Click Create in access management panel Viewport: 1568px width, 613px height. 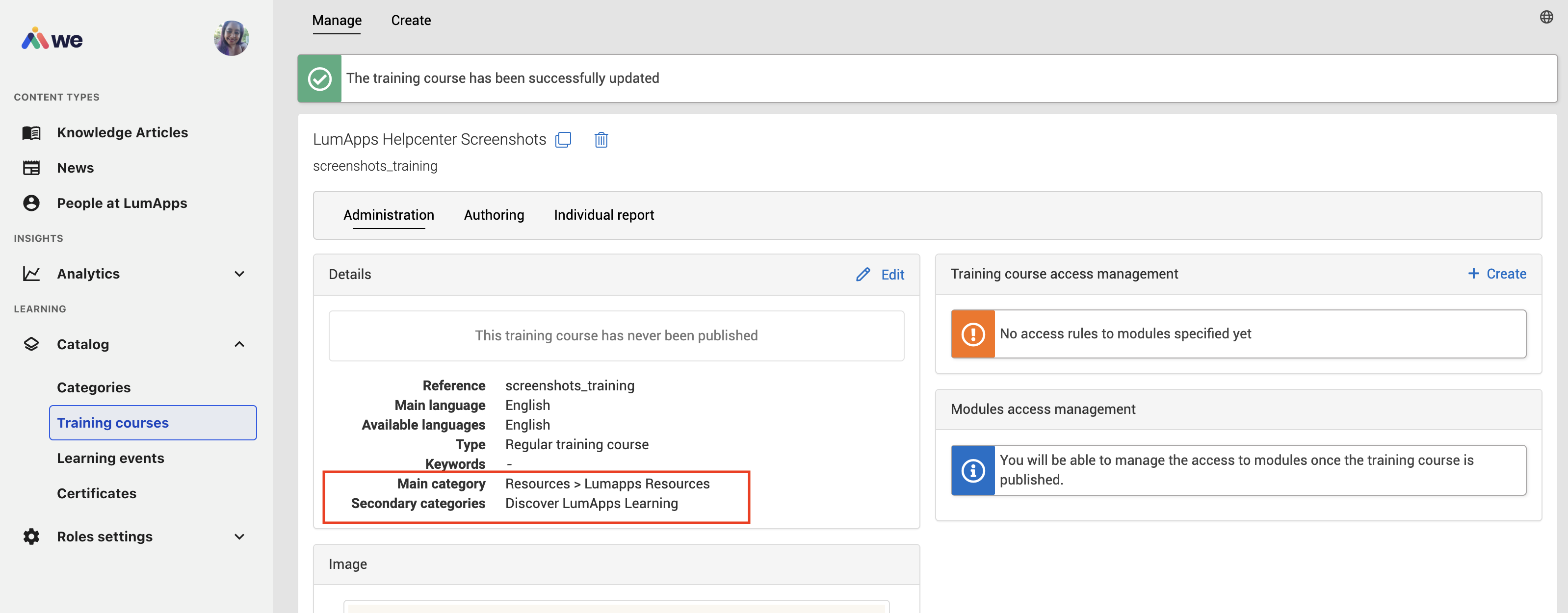[1506, 274]
